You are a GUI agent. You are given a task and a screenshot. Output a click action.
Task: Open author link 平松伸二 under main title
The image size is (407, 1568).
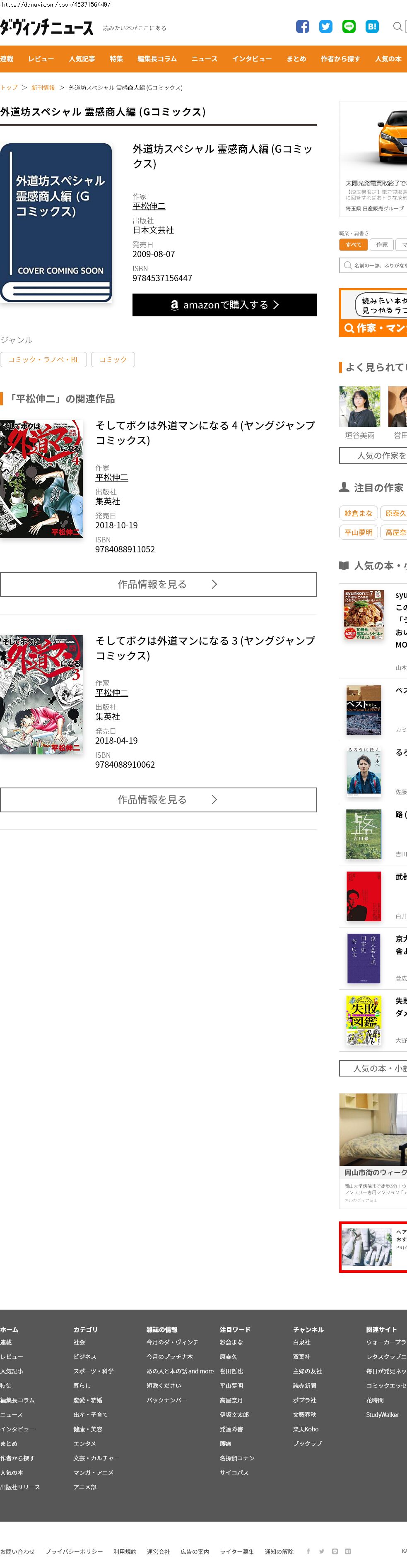coord(149,206)
